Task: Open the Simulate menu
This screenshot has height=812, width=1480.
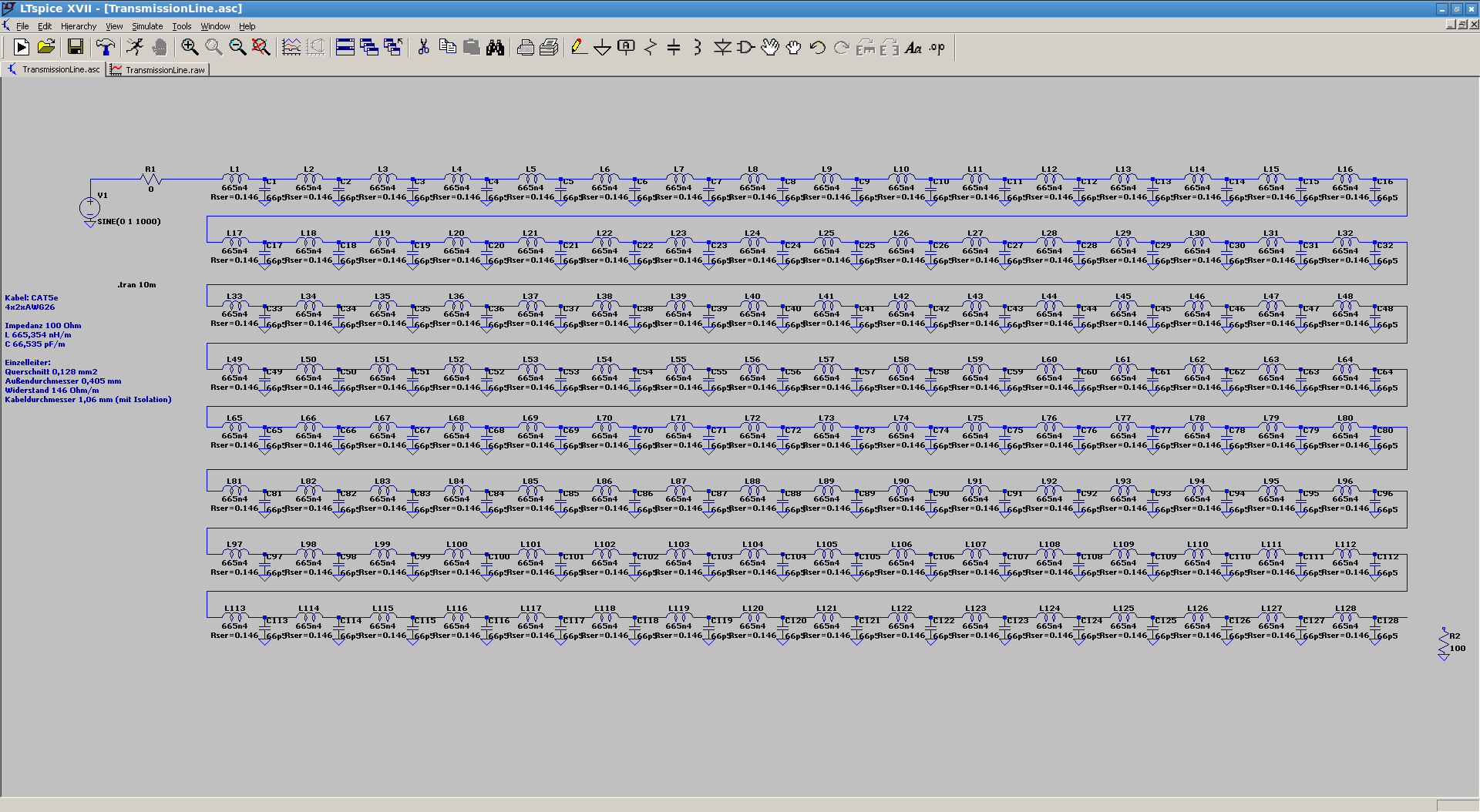Action: pos(147,26)
